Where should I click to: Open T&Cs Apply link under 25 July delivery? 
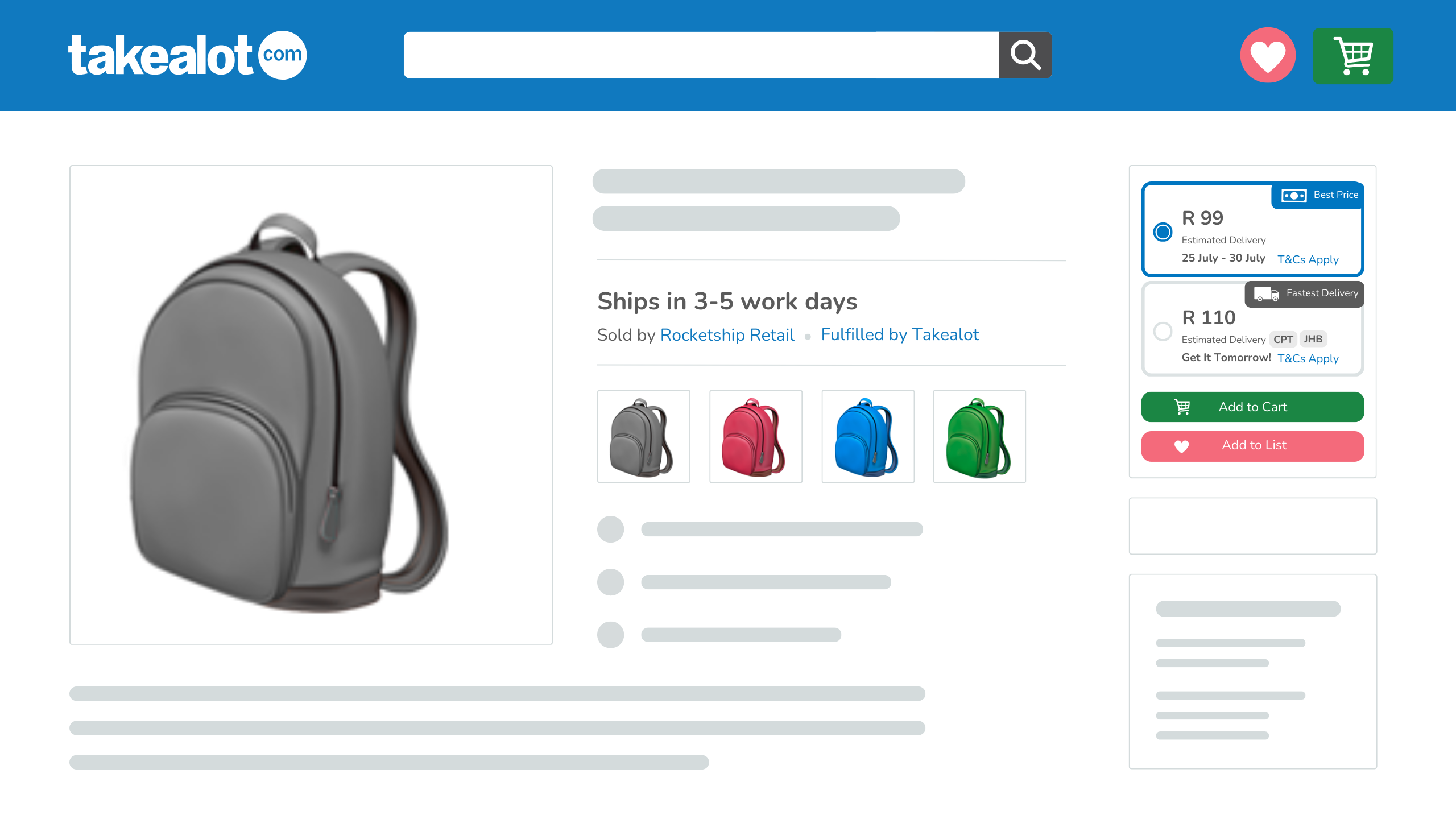[x=1308, y=259]
